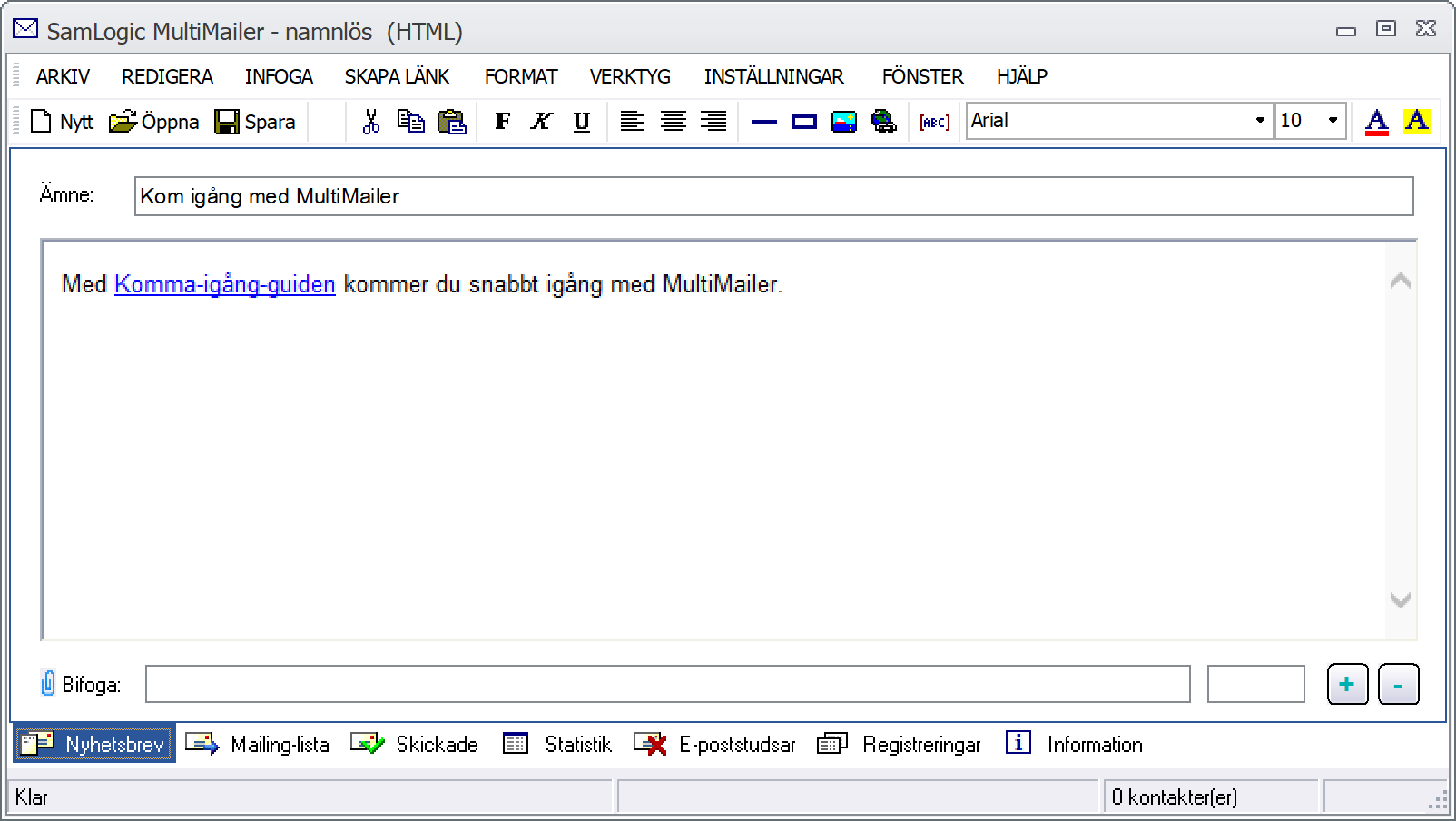
Task: Save the newsletter with Spara
Action: point(255,122)
